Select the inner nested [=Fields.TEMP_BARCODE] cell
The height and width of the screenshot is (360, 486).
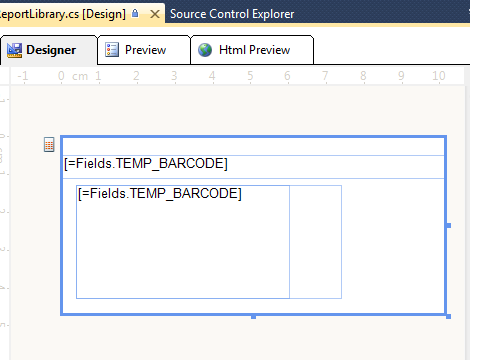183,242
